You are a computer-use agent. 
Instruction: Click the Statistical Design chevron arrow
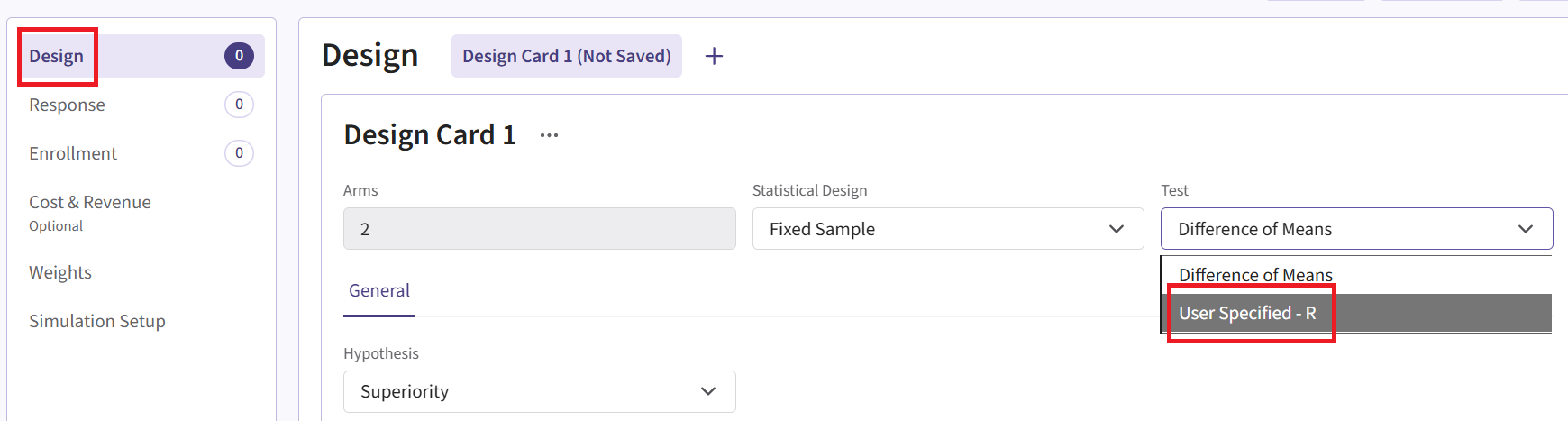click(1116, 229)
